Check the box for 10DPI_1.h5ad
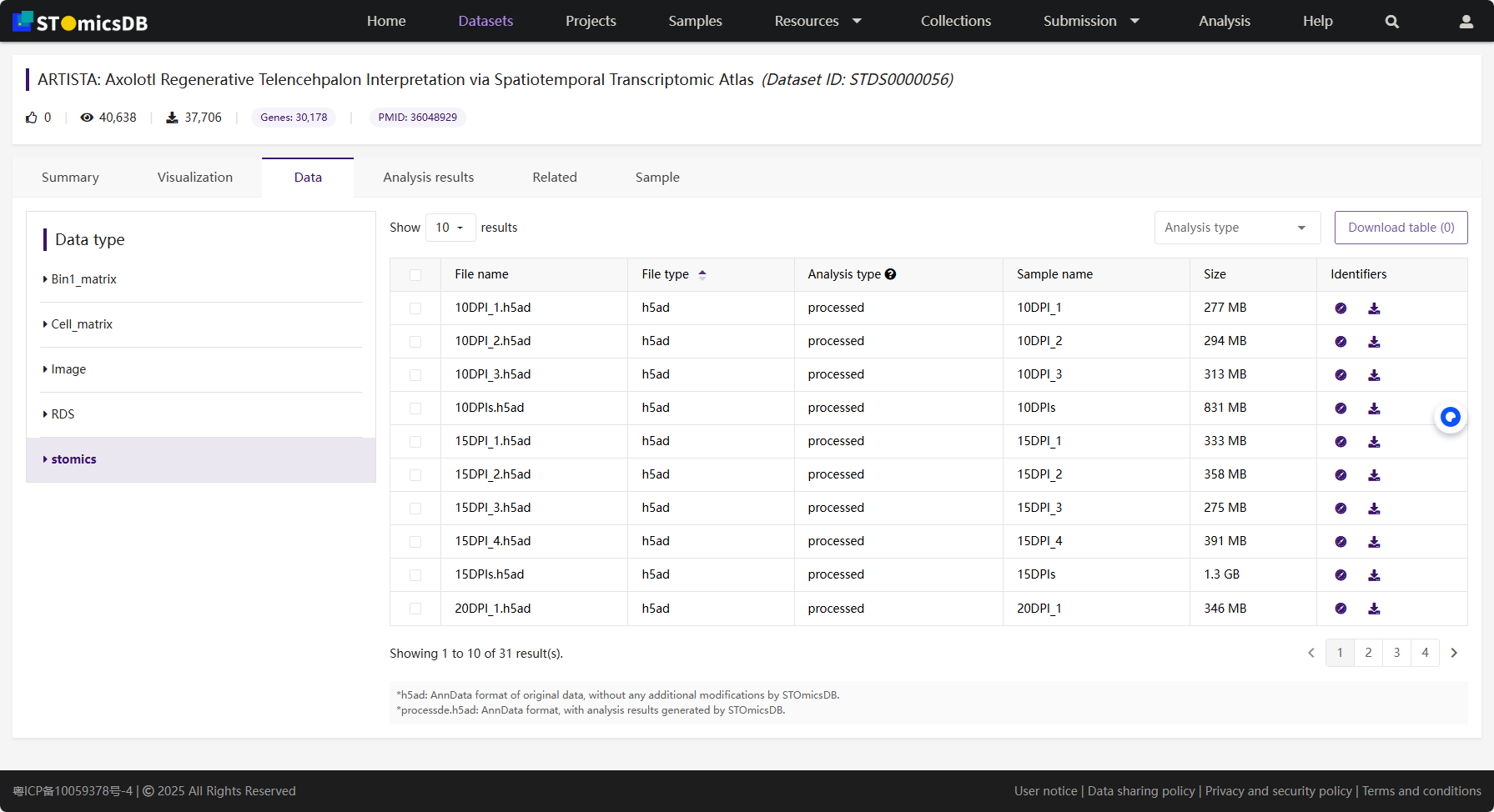1494x812 pixels. coord(415,308)
